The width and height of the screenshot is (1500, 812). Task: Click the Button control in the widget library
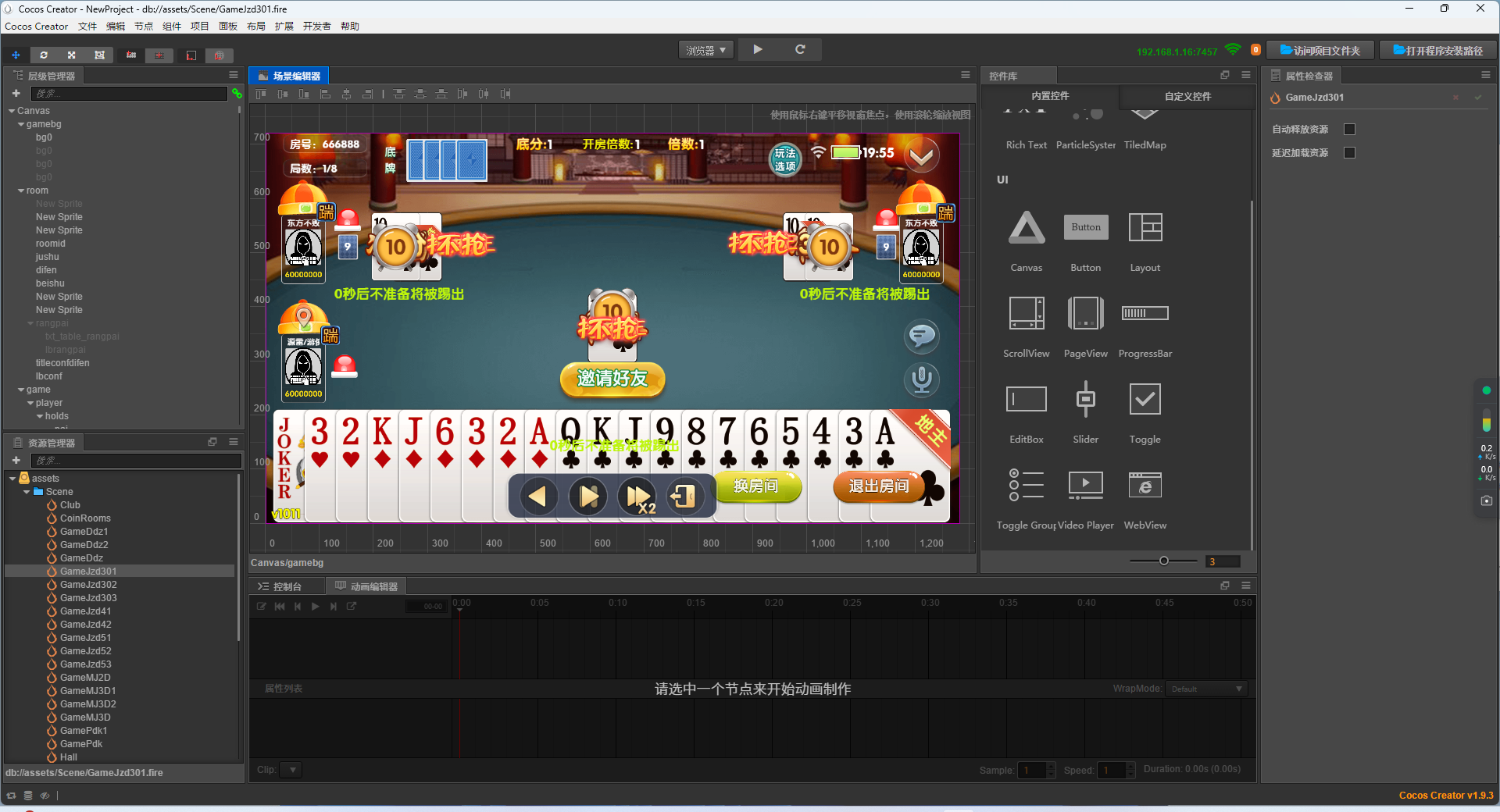tap(1085, 227)
